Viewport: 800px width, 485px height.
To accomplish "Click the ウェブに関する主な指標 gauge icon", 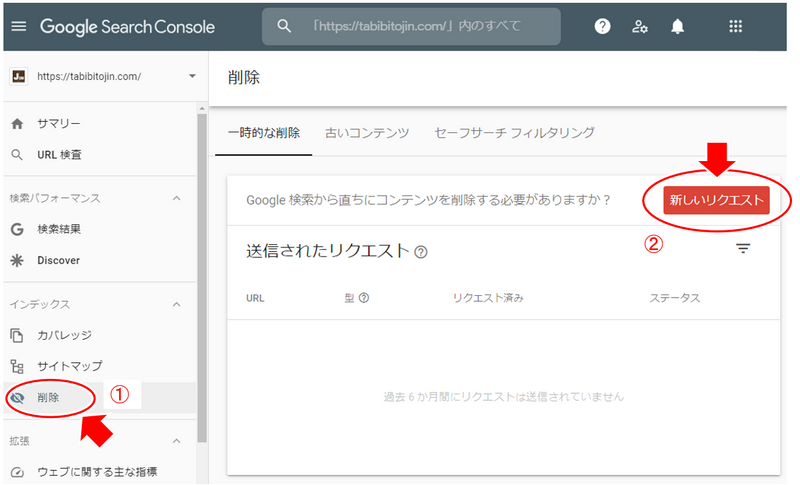I will (17, 472).
